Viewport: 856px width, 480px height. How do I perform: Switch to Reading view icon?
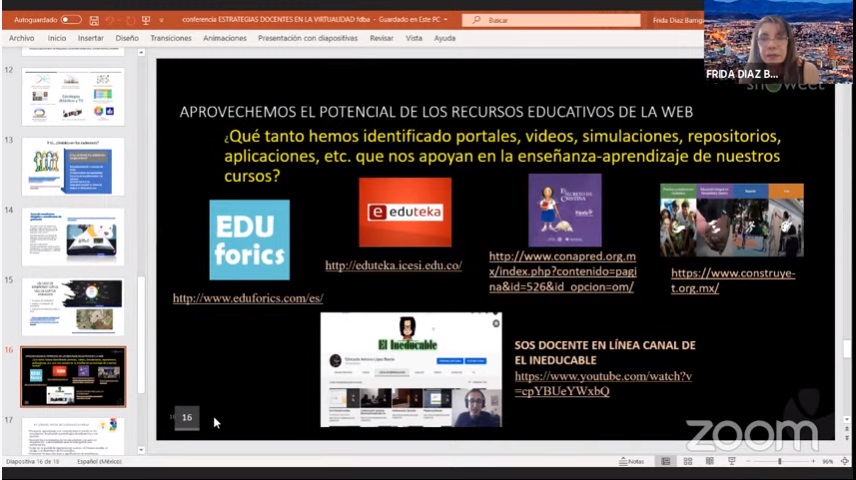click(x=709, y=461)
